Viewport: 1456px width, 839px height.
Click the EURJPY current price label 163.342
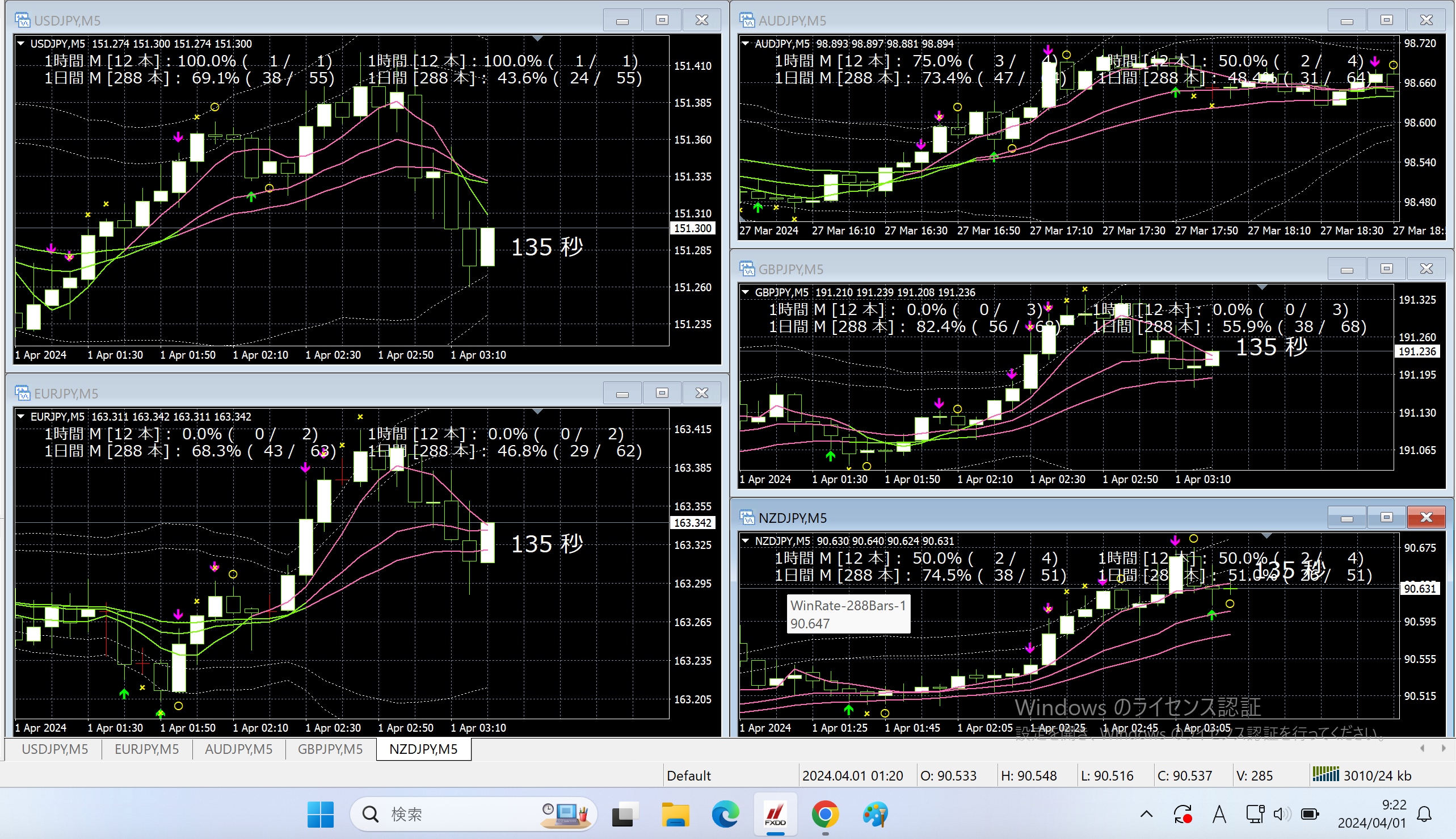pyautogui.click(x=693, y=523)
